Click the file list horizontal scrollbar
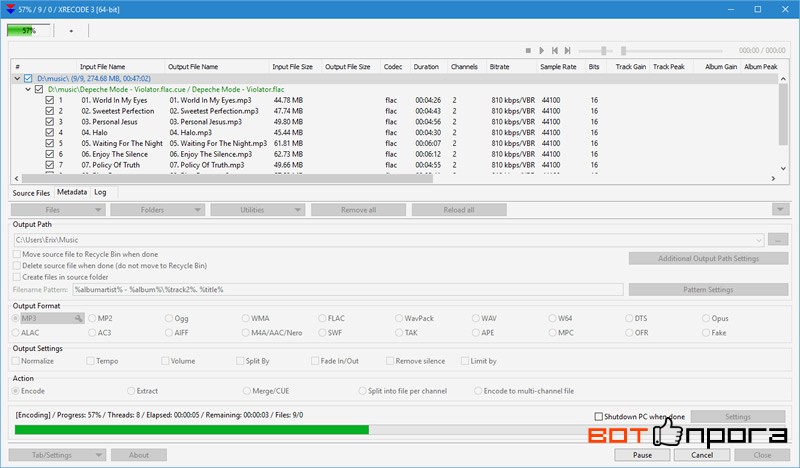Screen dimensions: 800x468 tap(228, 179)
